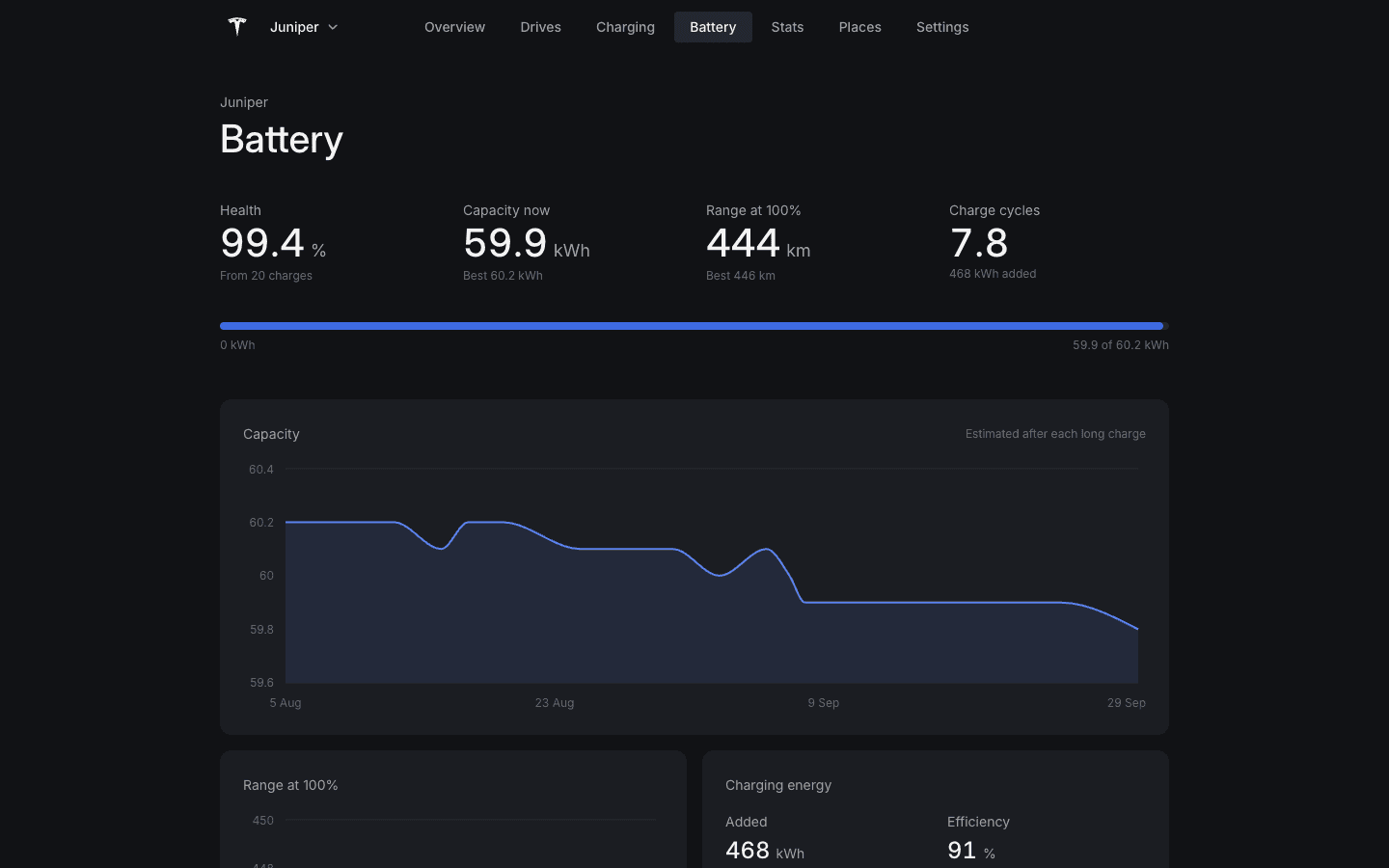Click '468 kWh added' text
The image size is (1389, 868).
point(993,274)
